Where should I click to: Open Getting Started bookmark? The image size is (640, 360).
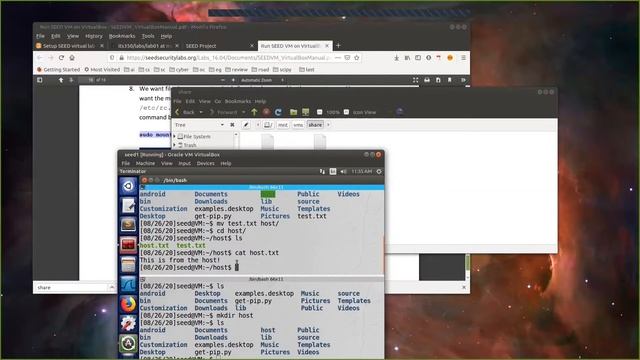58,70
